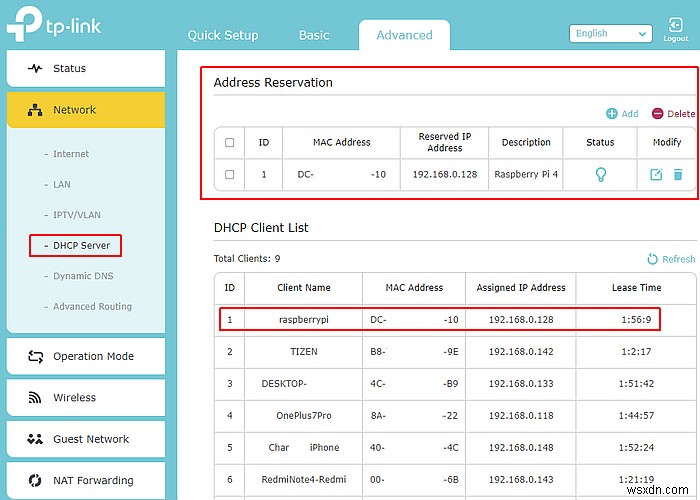Click assigned IP 192.168.0.143
Image resolution: width=700 pixels, height=500 pixels.
tap(521, 479)
